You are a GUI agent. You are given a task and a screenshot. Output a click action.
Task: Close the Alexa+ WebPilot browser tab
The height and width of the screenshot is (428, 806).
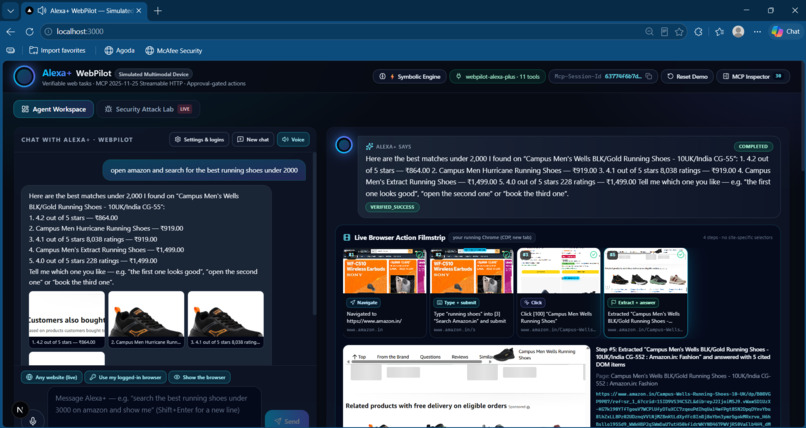pos(139,10)
